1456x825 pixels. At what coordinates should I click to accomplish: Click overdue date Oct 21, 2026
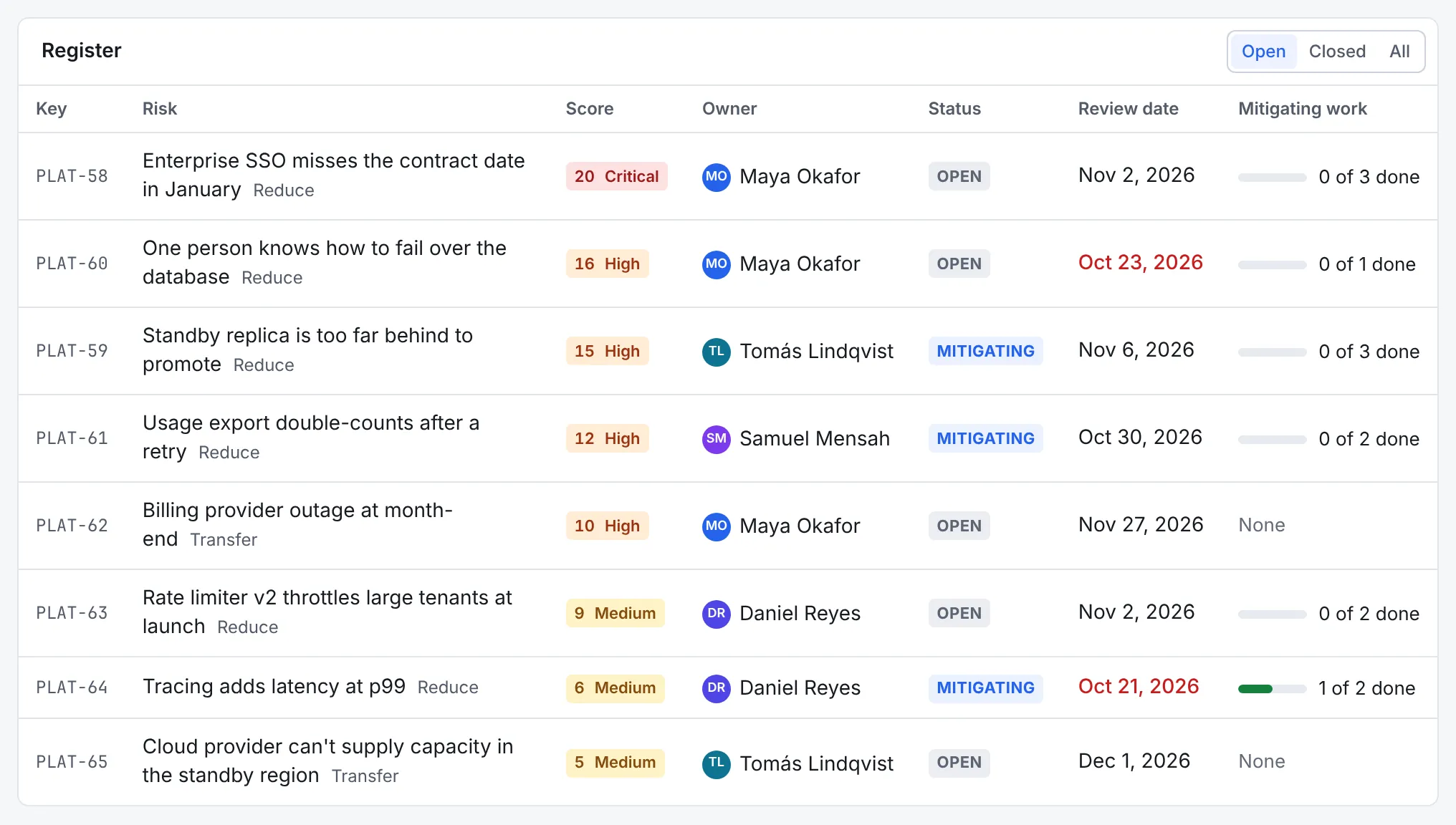point(1138,687)
